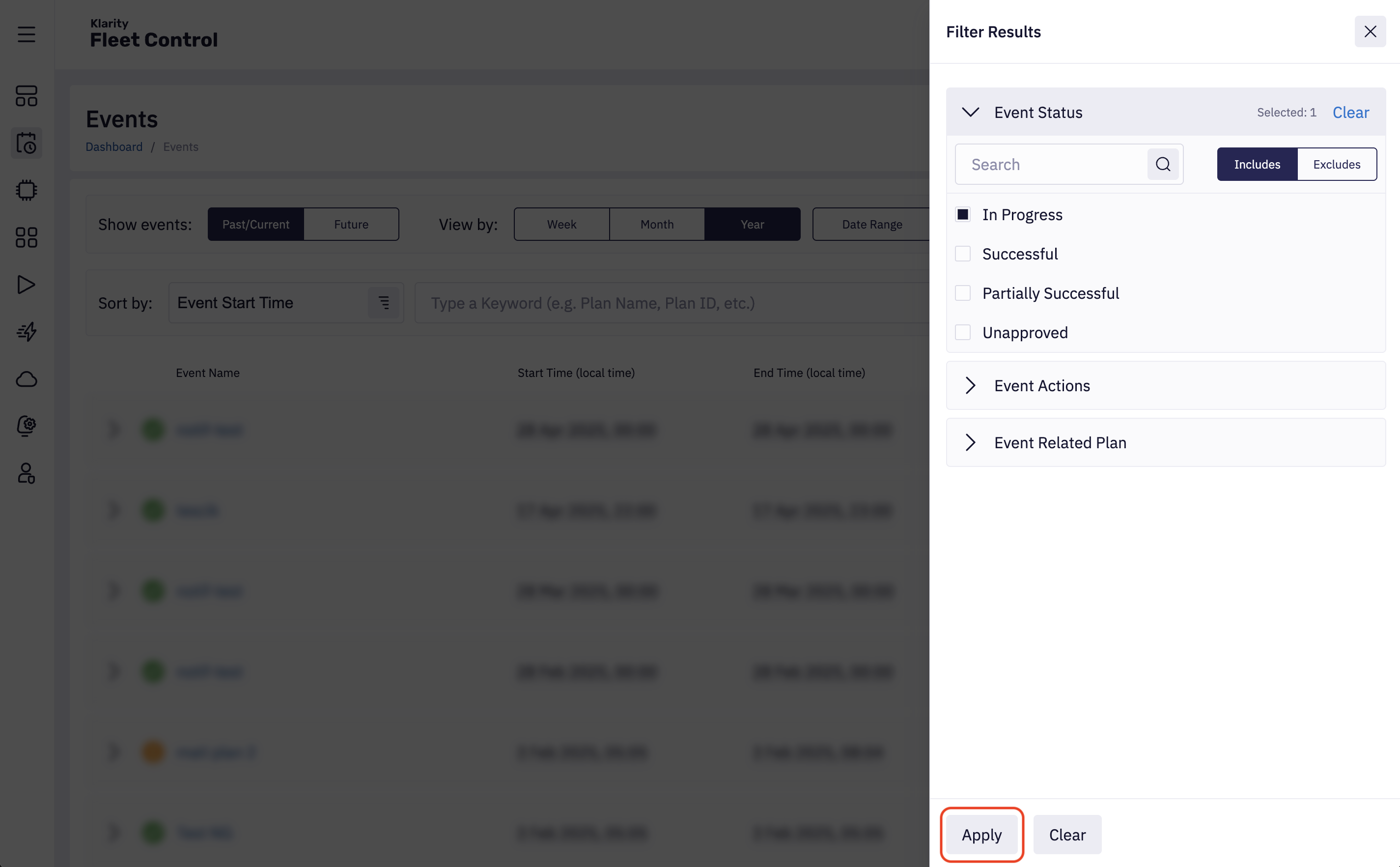Open the cloud sidebar icon
The height and width of the screenshot is (867, 1400).
27,379
